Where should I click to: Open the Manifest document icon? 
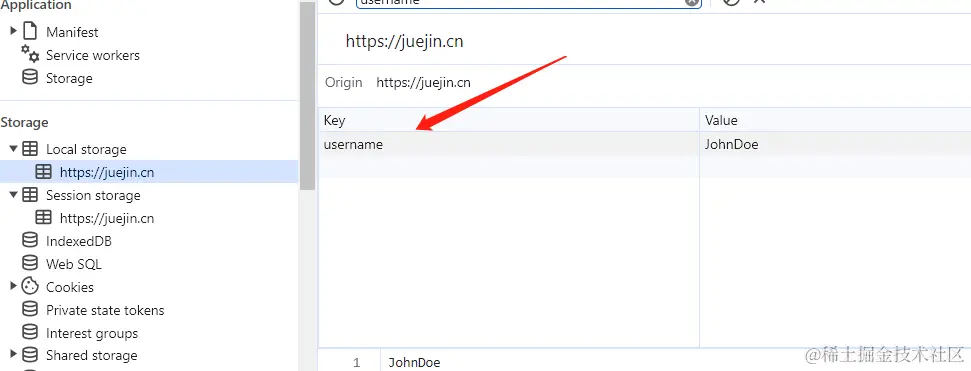(30, 31)
